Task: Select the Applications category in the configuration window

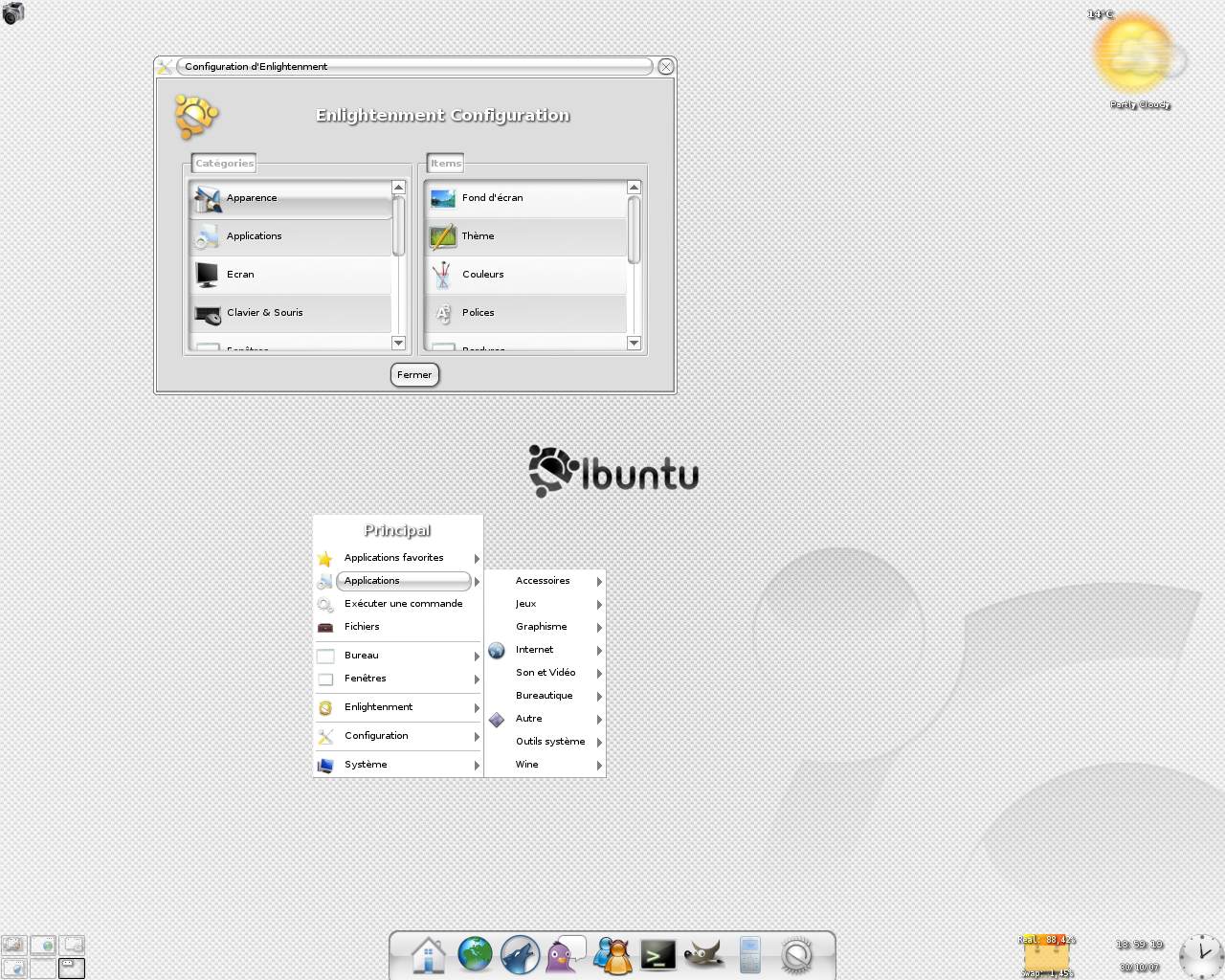Action: [291, 236]
